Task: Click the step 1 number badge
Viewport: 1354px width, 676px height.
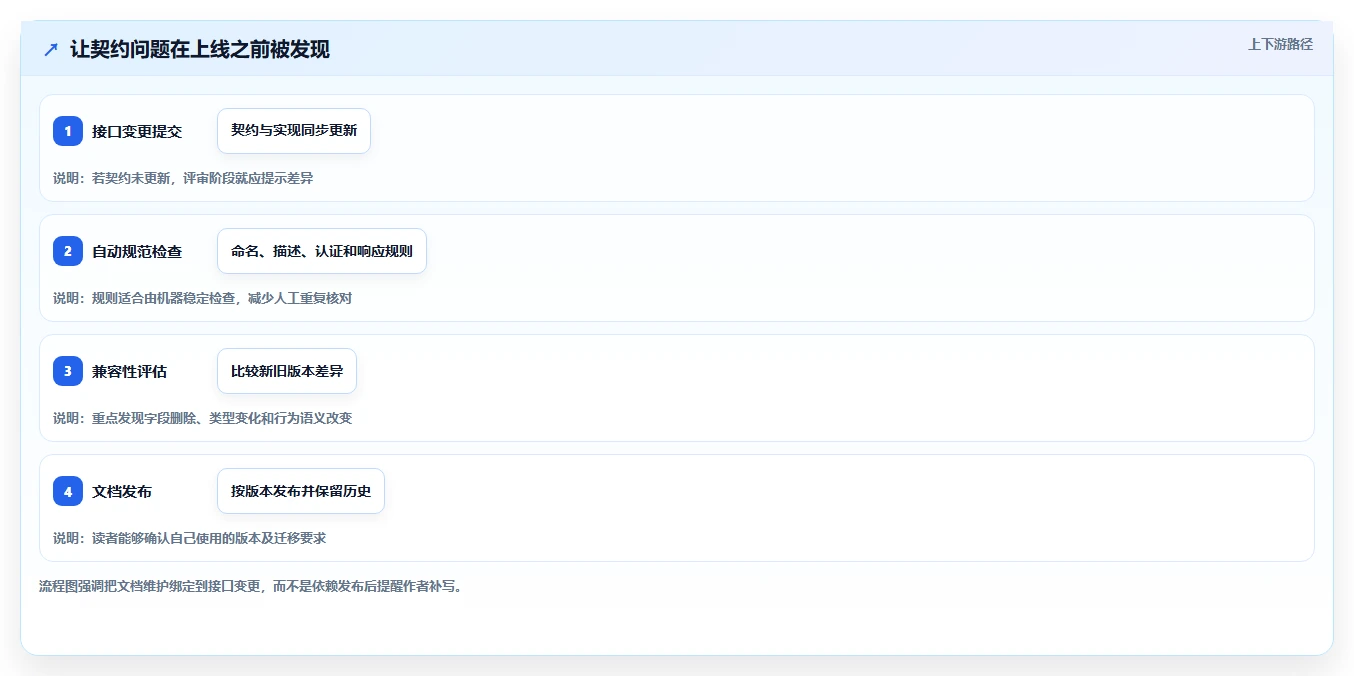Action: (68, 131)
